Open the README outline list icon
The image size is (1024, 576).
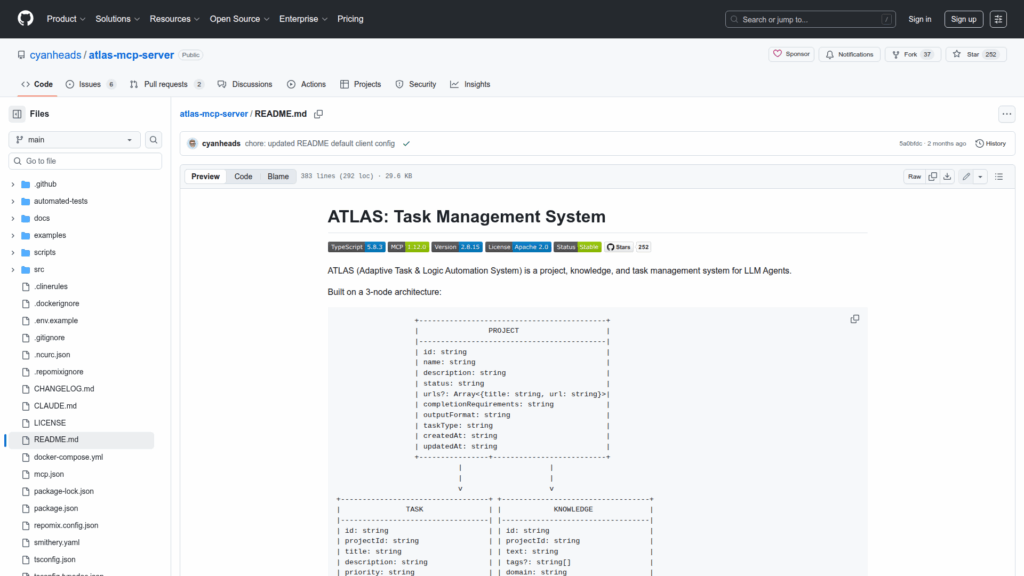coord(999,176)
